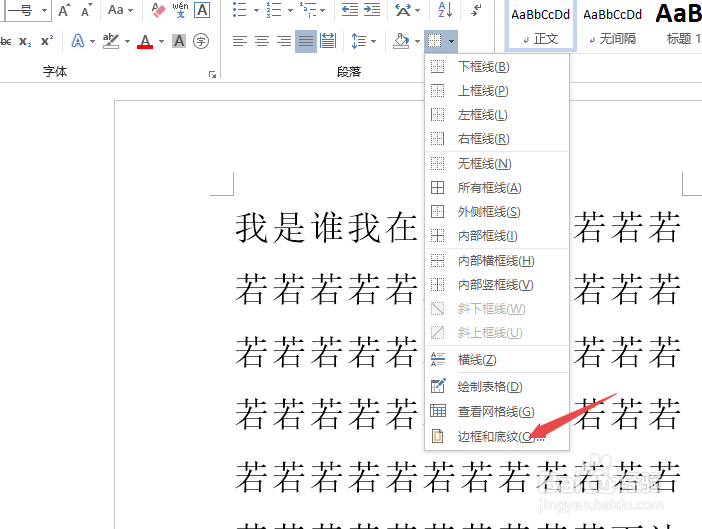Viewport: 702px width, 529px height.
Task: Choose 无框线(N) no border
Action: tap(497, 164)
